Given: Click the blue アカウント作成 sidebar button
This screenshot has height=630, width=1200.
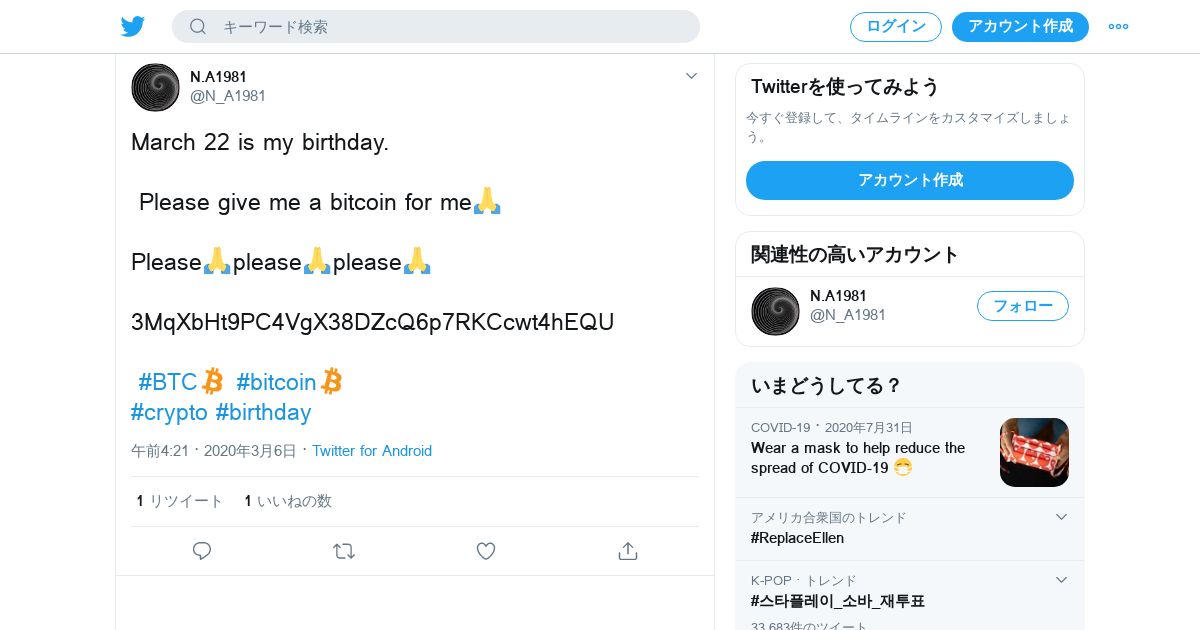Looking at the screenshot, I should (x=909, y=180).
